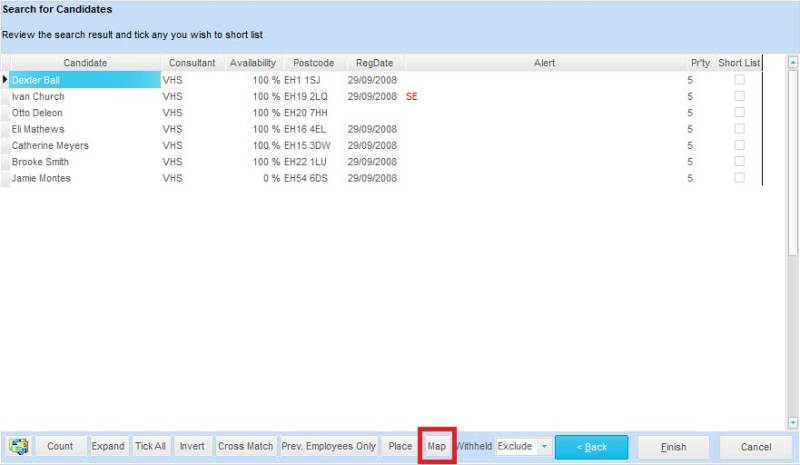Open the Map button
800x465 pixels.
(x=437, y=446)
